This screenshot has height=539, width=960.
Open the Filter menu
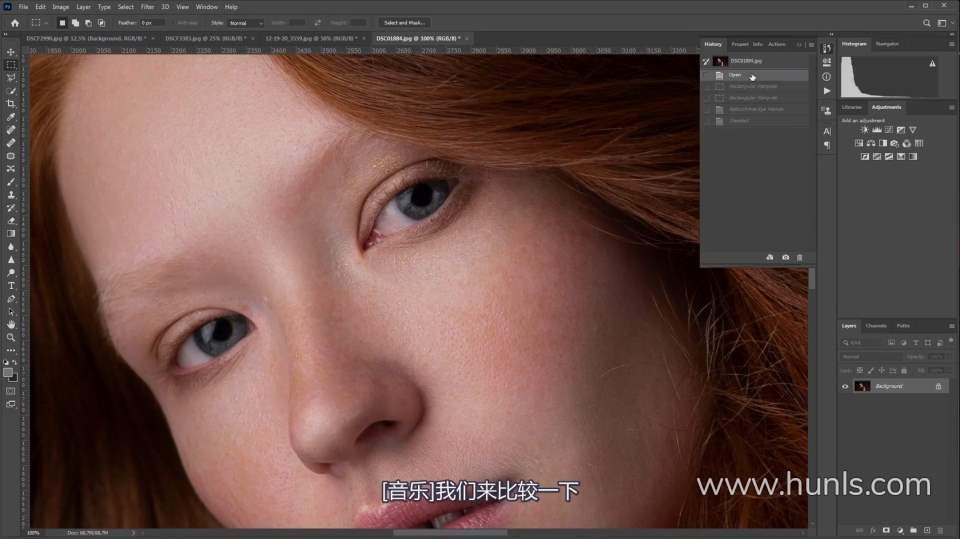[x=148, y=7]
